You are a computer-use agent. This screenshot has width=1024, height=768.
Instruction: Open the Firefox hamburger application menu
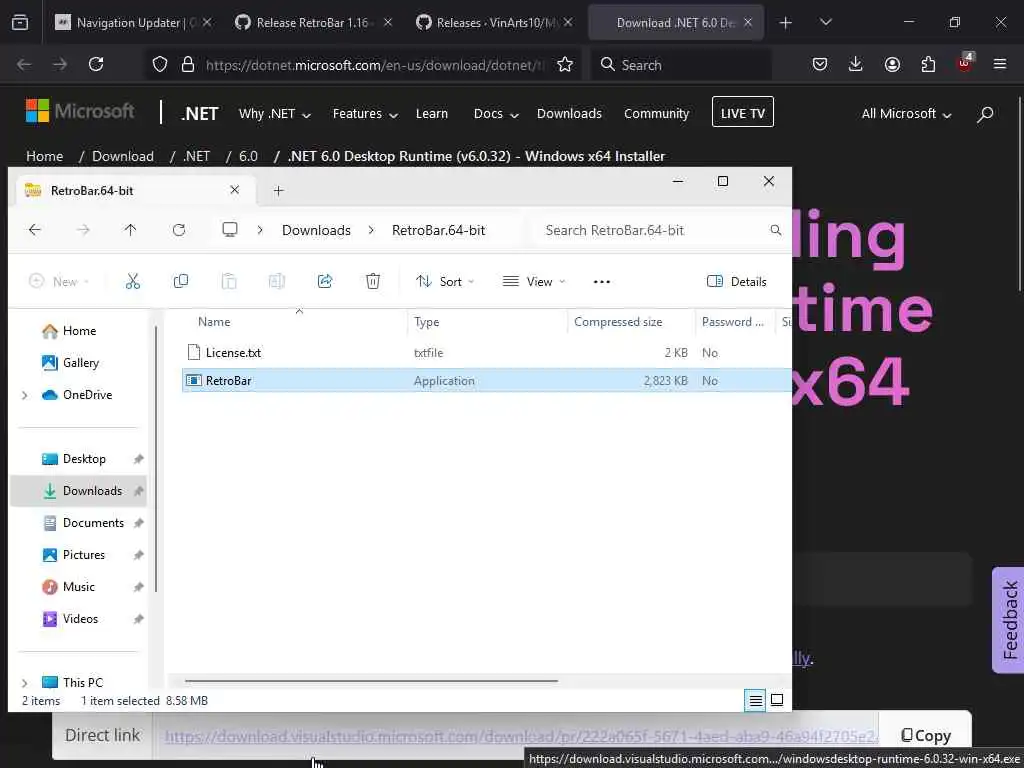click(1000, 64)
